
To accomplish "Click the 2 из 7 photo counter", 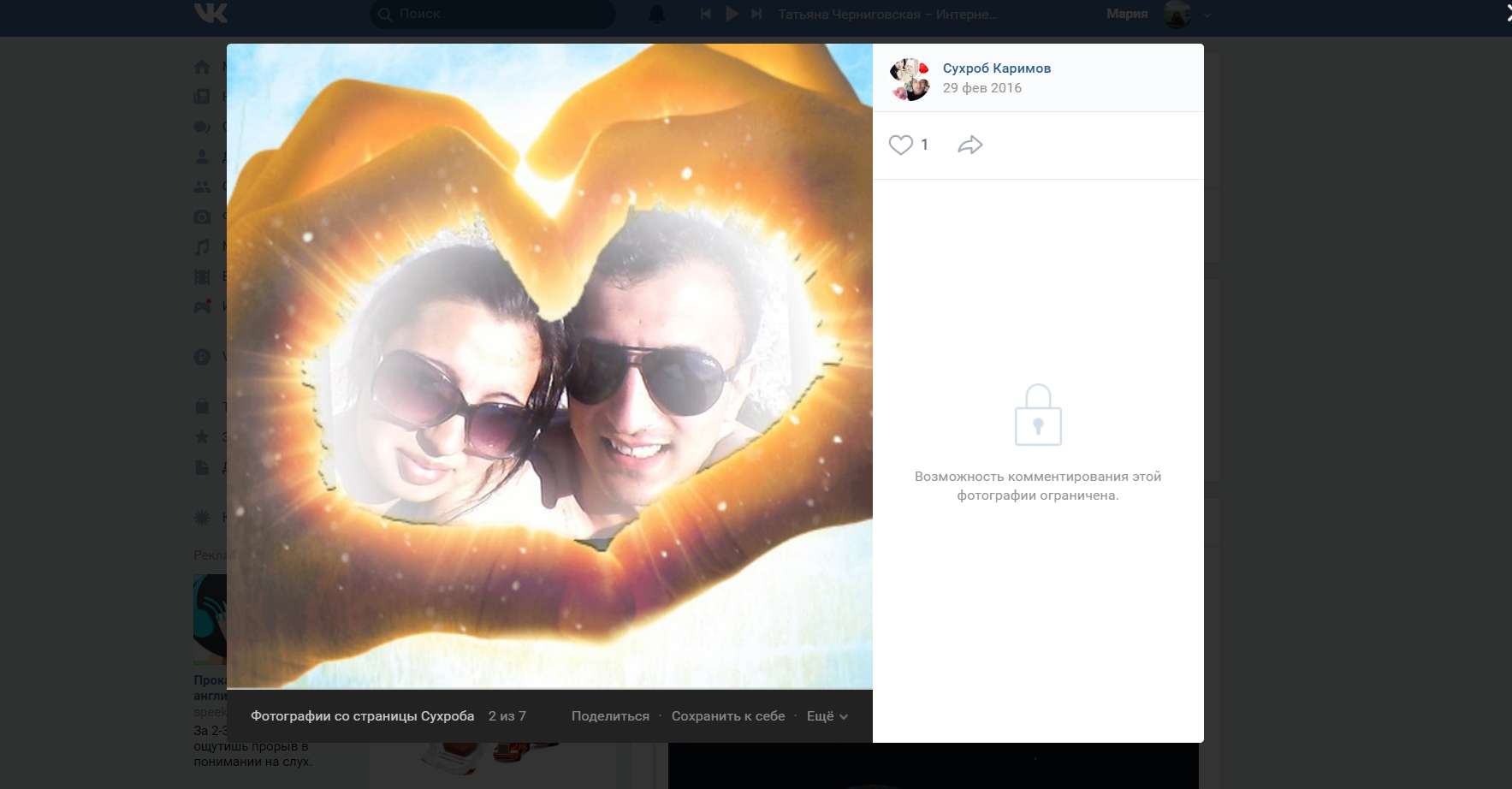I will coord(507,716).
